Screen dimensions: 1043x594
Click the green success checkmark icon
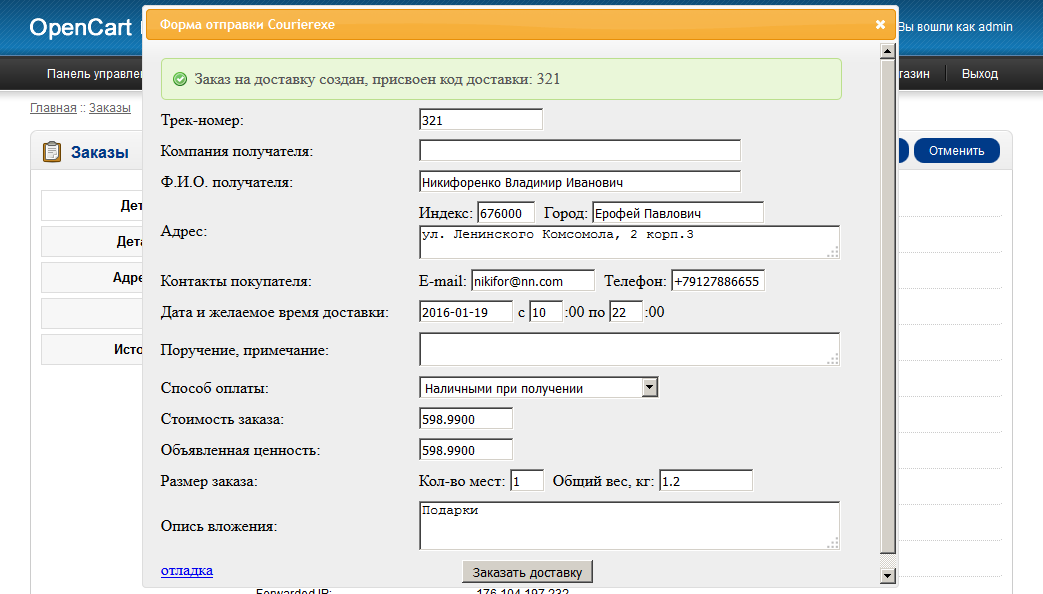coord(180,79)
